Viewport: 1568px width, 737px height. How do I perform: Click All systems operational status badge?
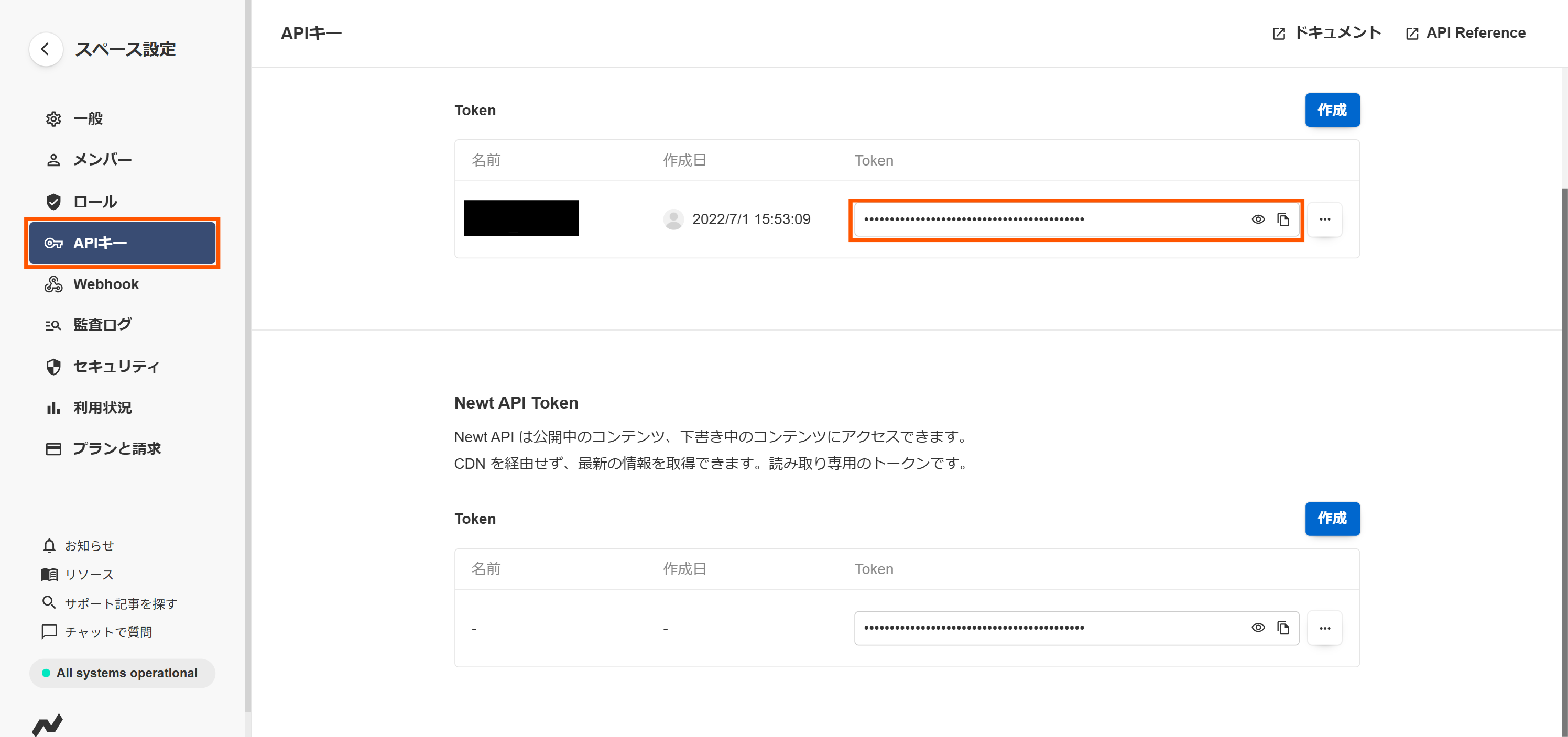tap(122, 673)
